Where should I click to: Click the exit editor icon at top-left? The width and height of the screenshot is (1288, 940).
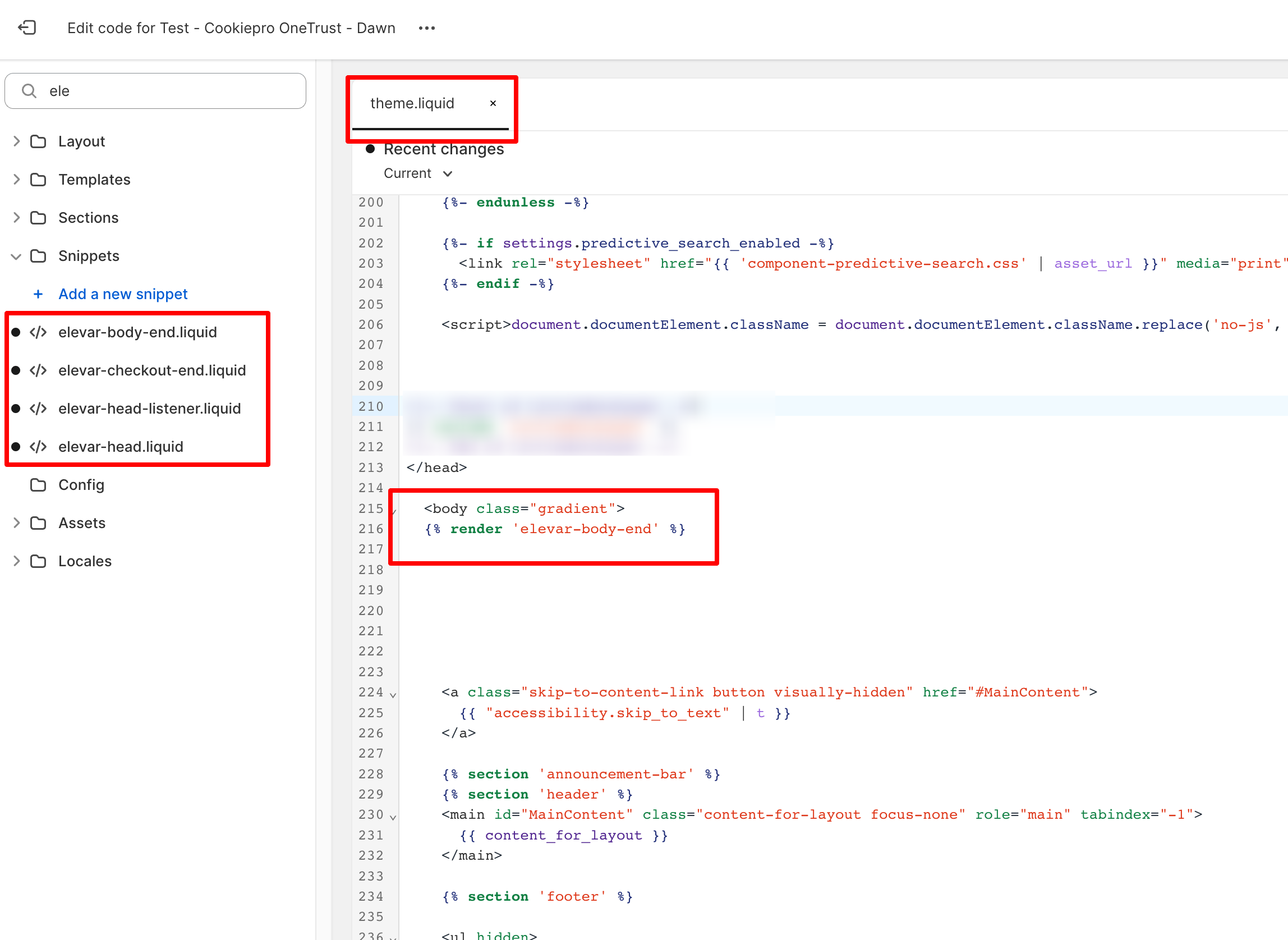tap(27, 28)
